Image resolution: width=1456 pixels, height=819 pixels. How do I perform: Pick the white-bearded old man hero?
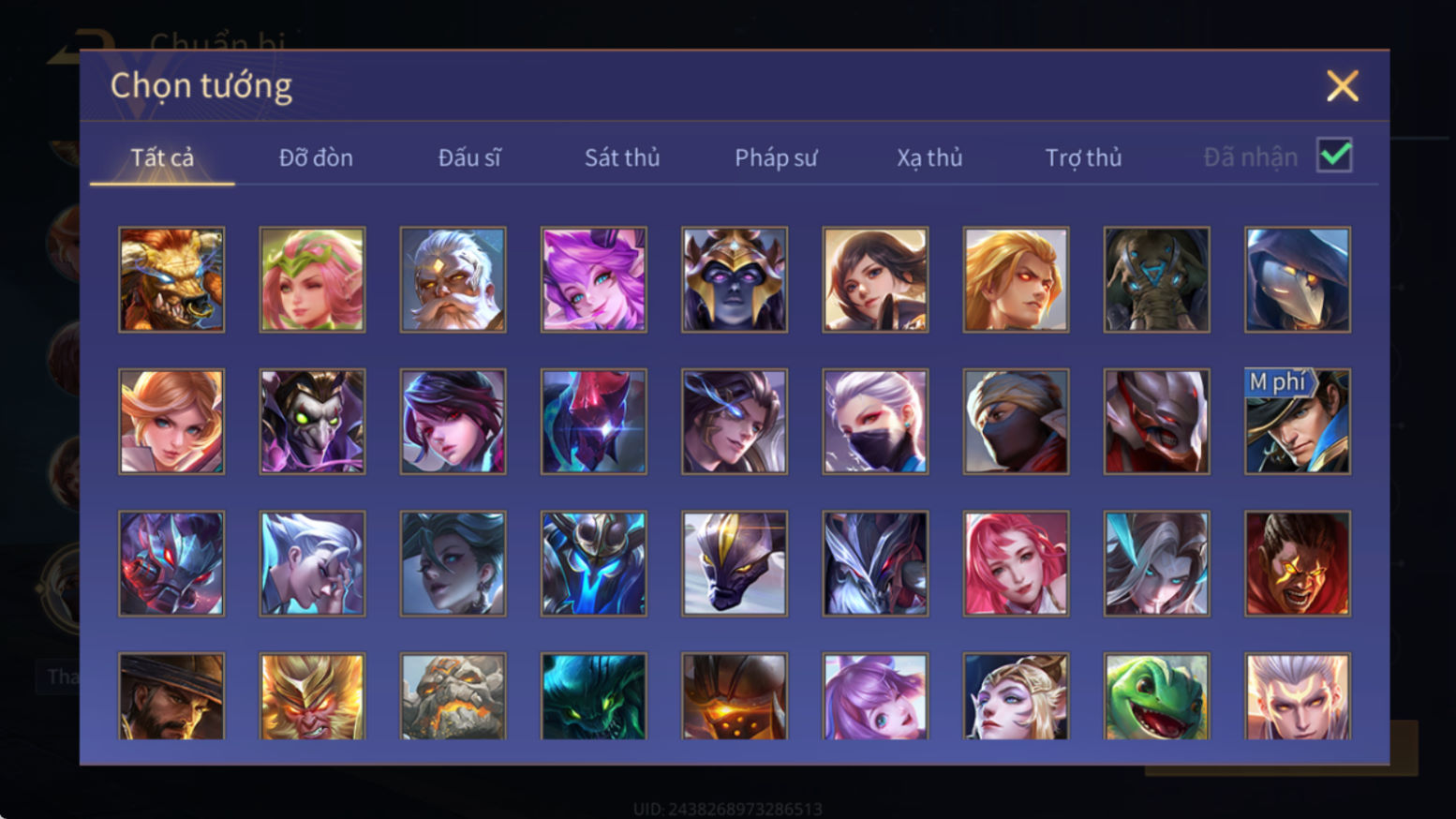pyautogui.click(x=453, y=279)
